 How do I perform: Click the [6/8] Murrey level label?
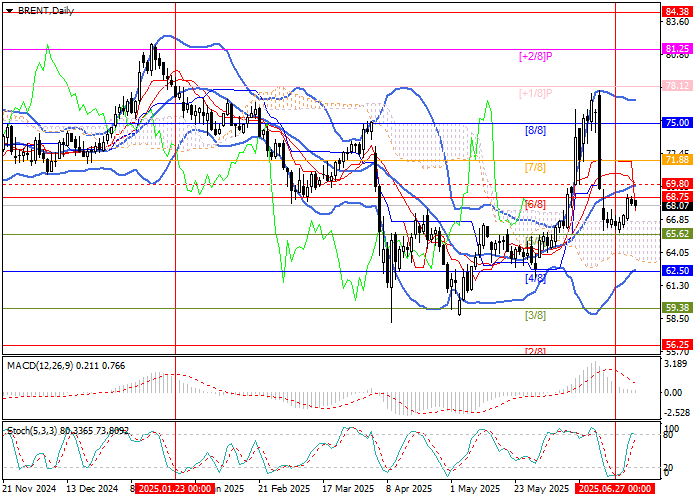point(535,204)
